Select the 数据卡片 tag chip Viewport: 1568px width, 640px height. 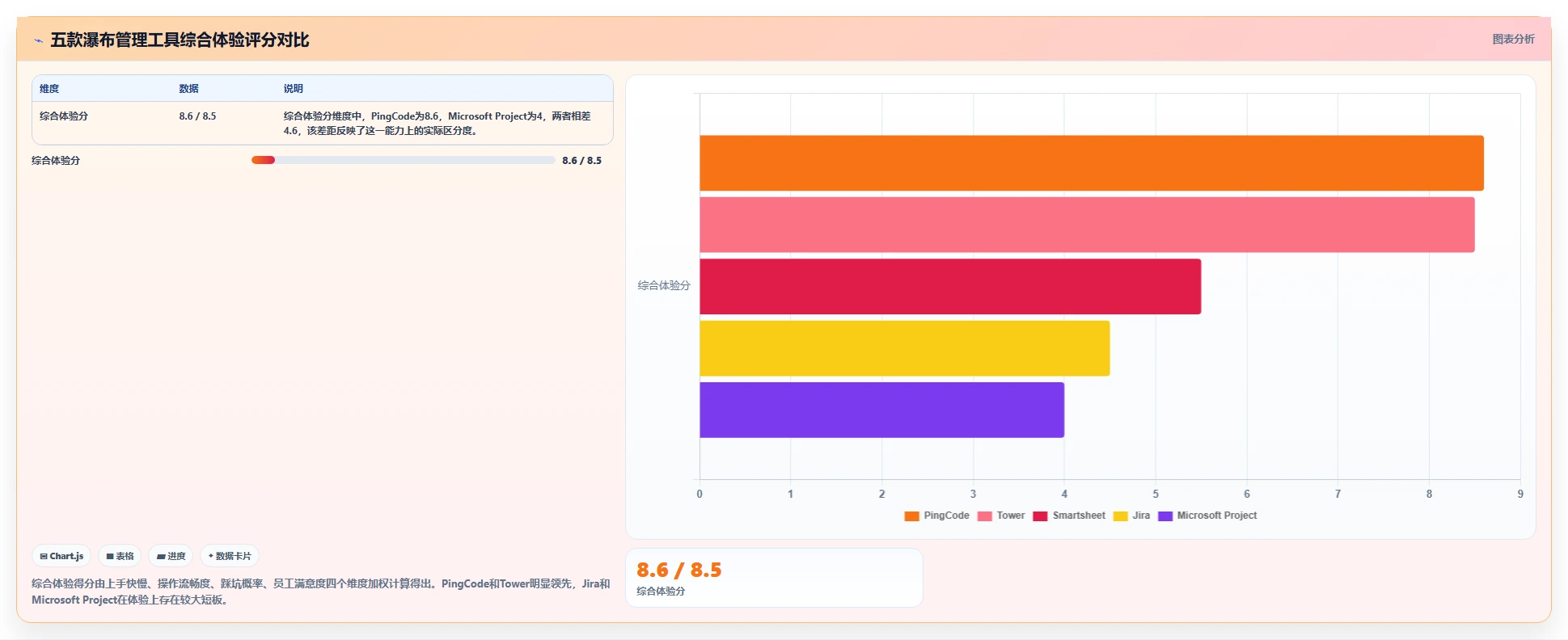[x=230, y=556]
